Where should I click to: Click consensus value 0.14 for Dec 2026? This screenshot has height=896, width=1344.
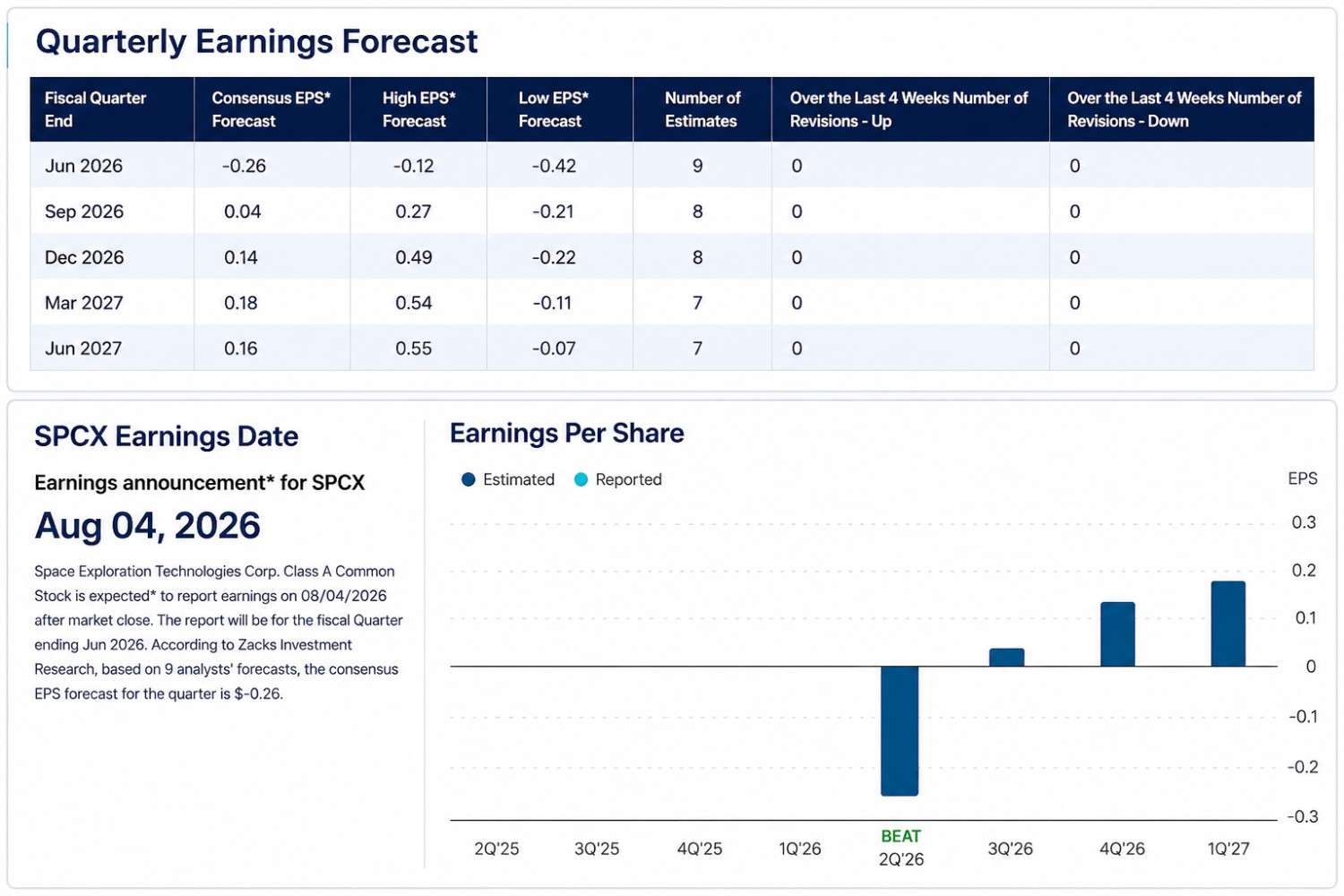coord(240,257)
